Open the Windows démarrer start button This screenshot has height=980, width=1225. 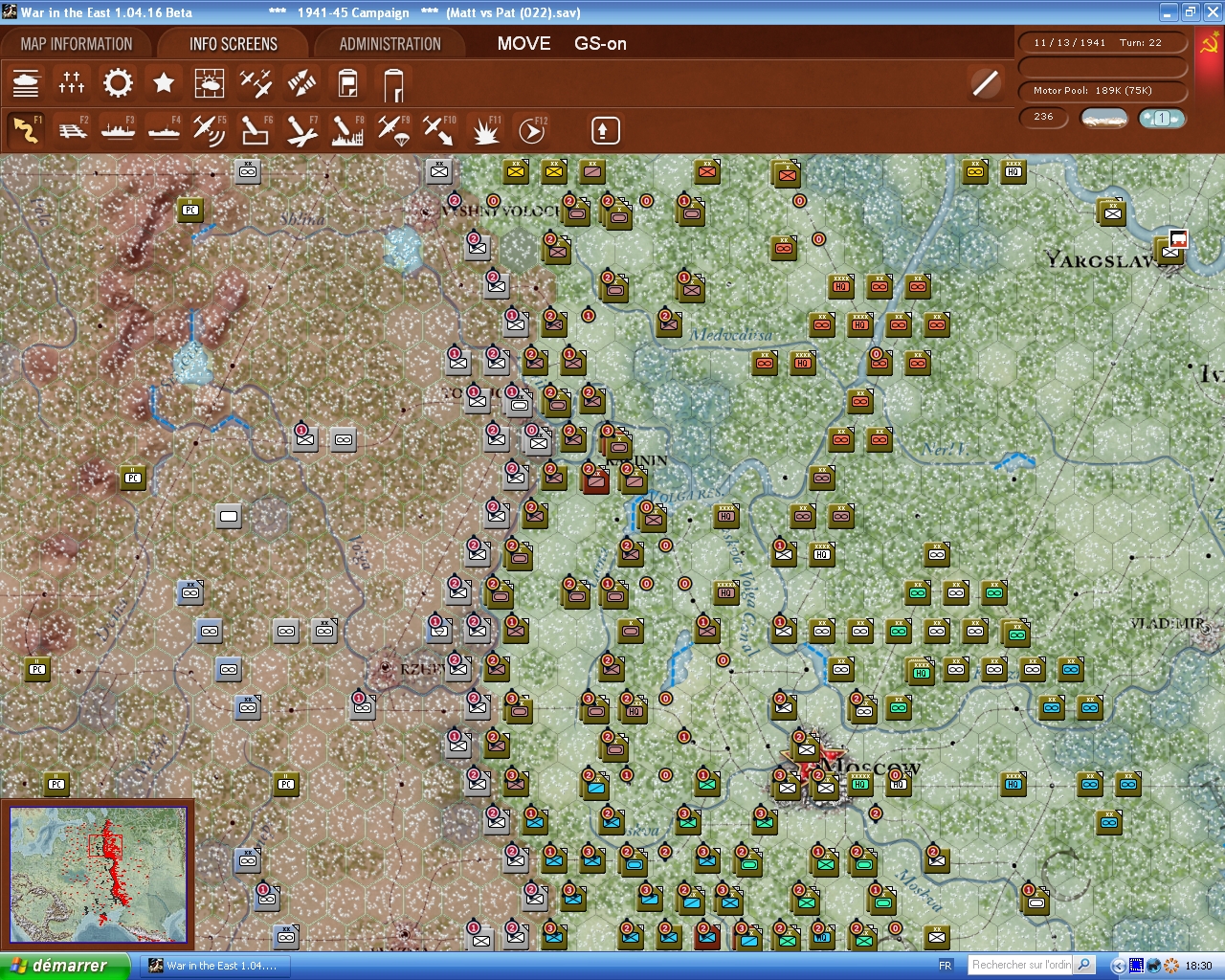pos(65,966)
